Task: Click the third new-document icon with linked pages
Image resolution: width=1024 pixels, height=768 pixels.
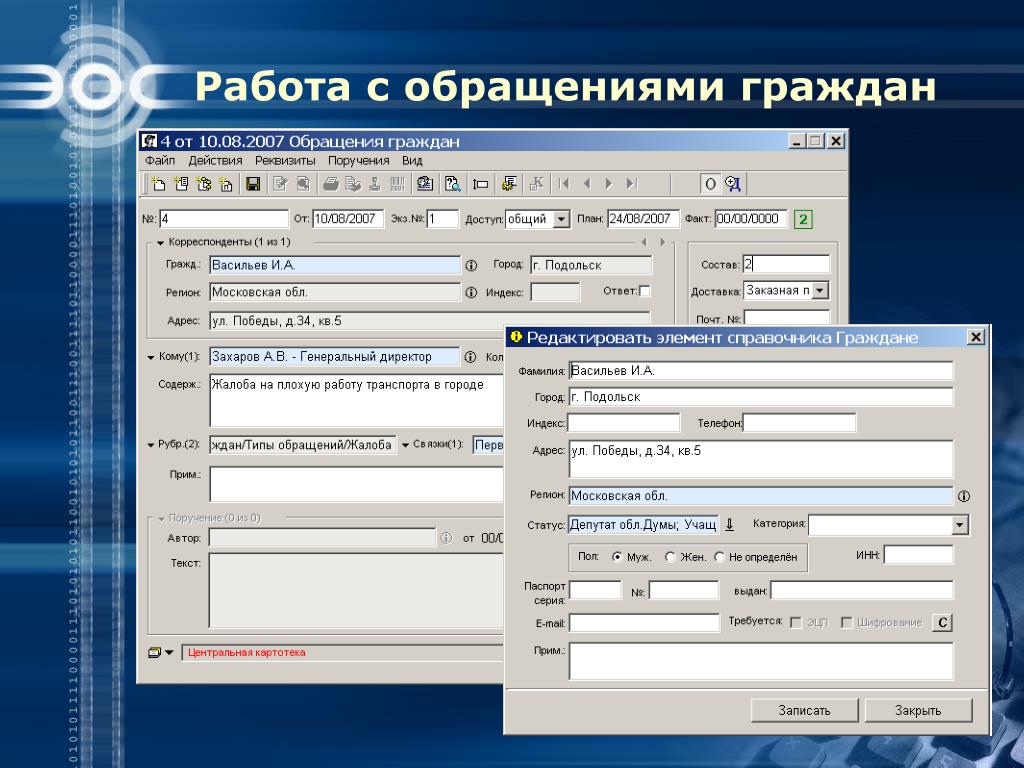Action: tap(204, 184)
